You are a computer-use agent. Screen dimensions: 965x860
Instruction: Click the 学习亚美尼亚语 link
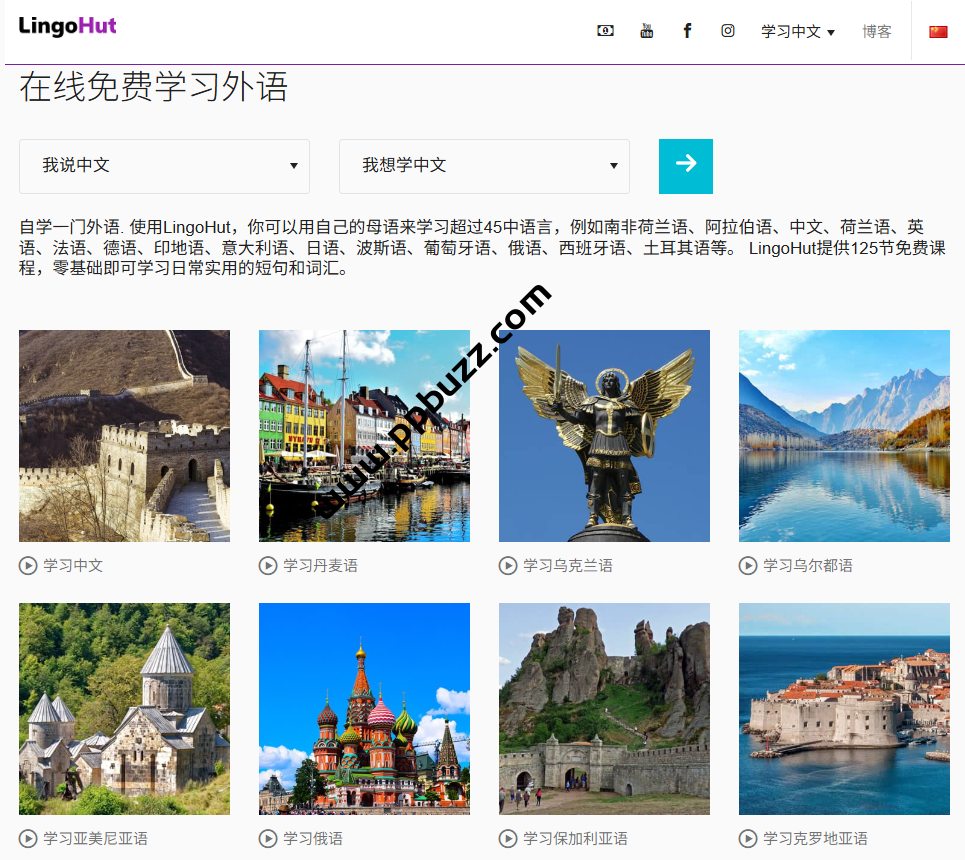pos(95,838)
